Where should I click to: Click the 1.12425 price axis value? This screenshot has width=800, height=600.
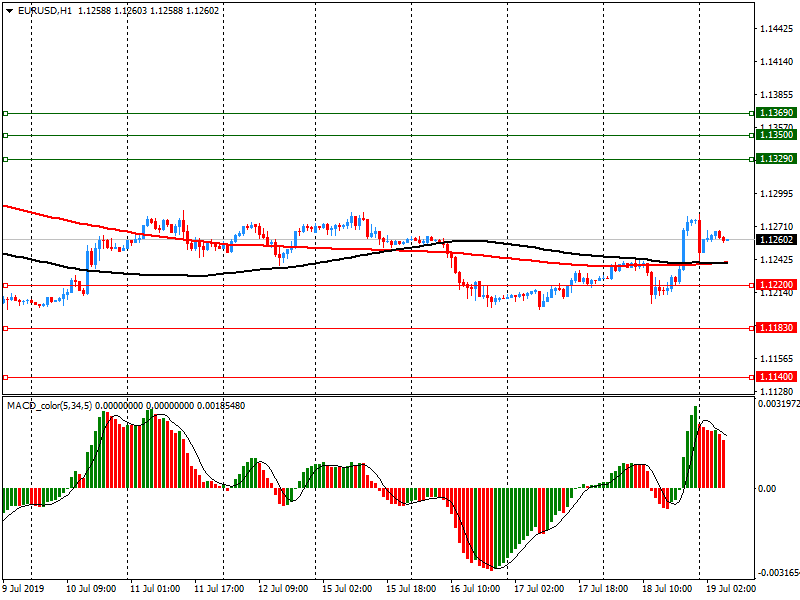click(777, 260)
